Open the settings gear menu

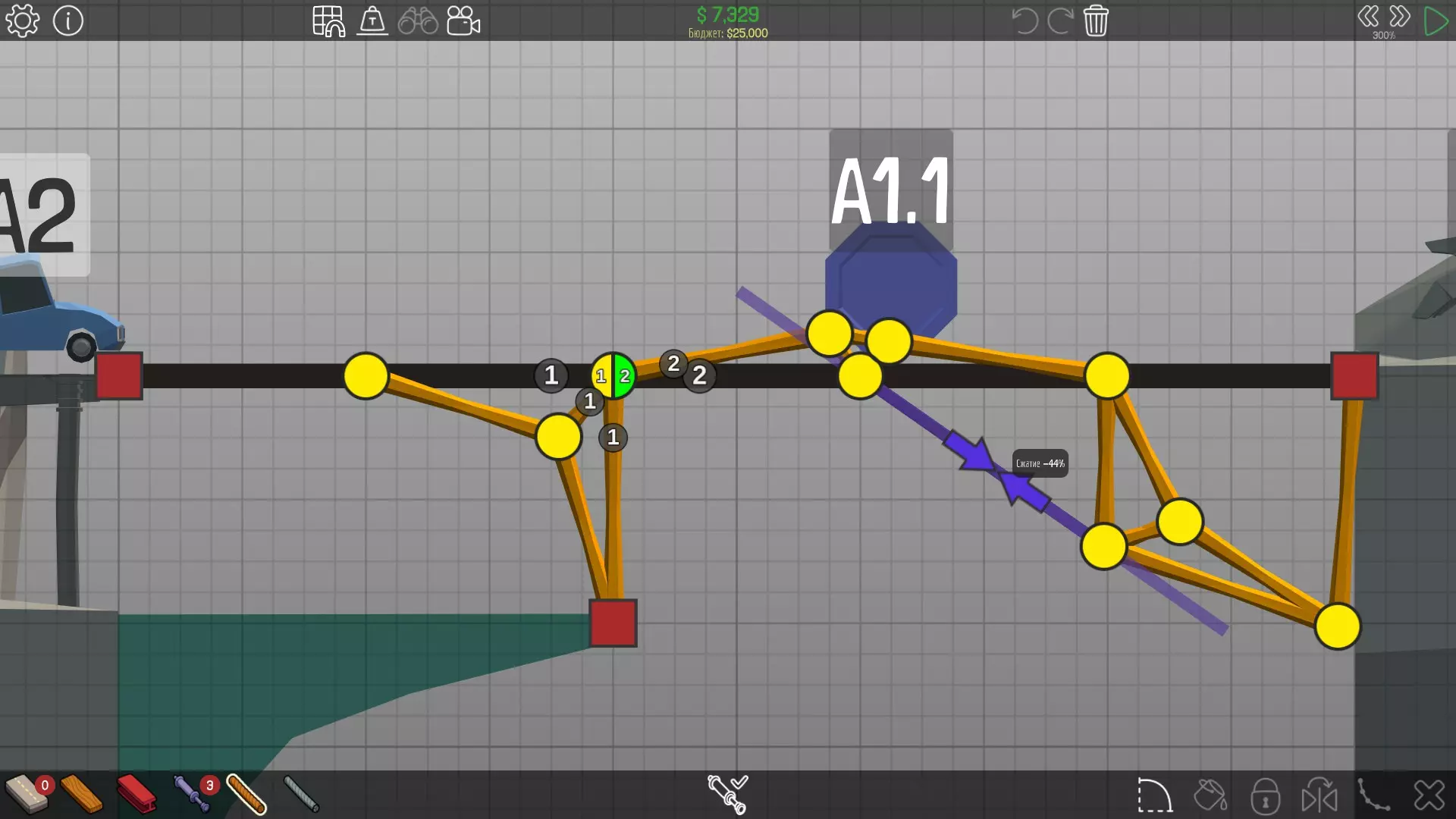22,20
